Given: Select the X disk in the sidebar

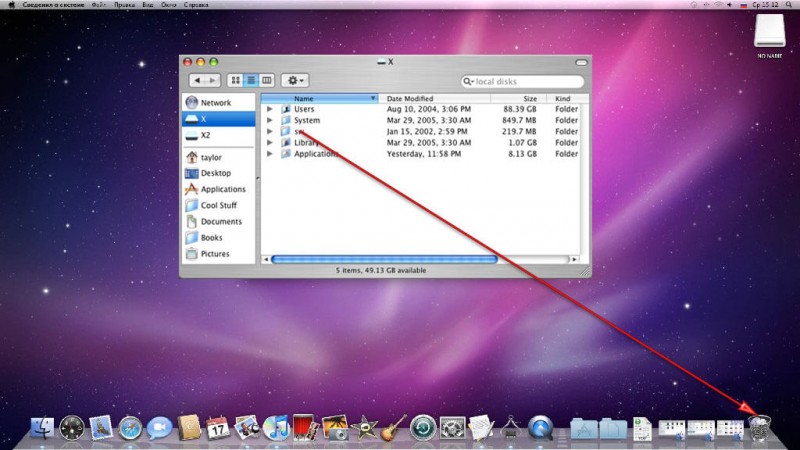Looking at the screenshot, I should 218,119.
